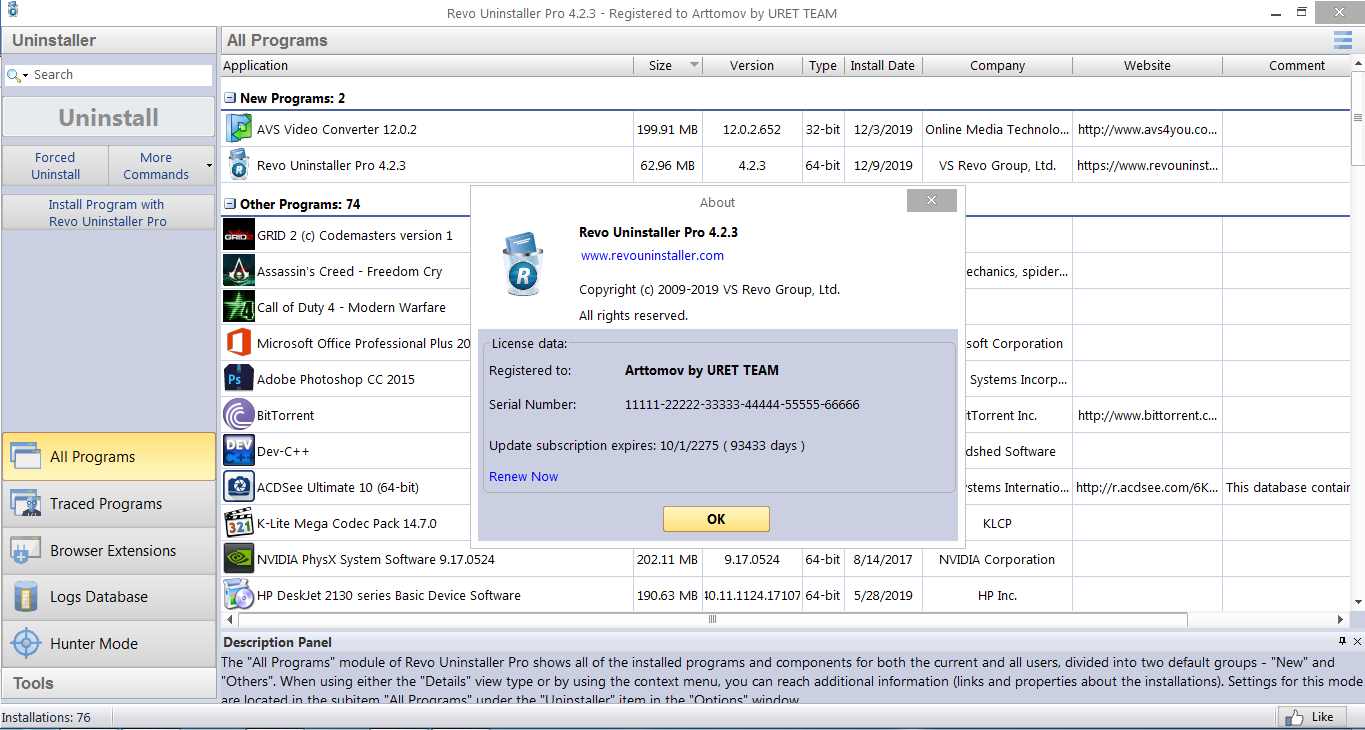Click the NVIDIA PhysX program icon
Screen dimensions: 1365x730
pyautogui.click(x=239, y=559)
